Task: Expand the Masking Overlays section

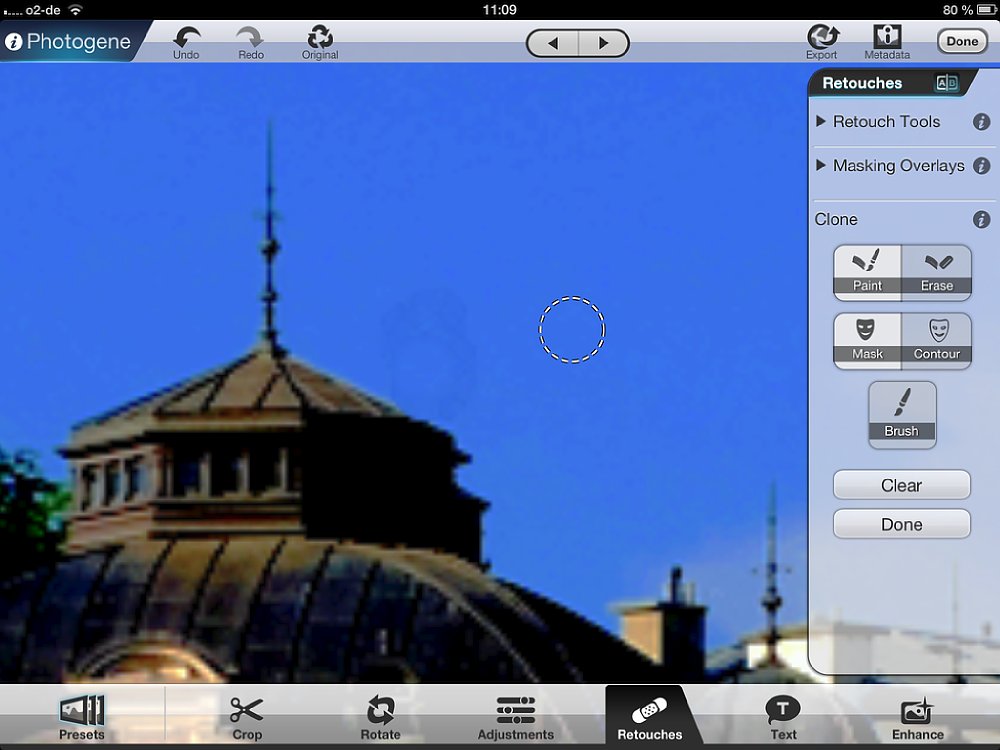Action: 890,166
